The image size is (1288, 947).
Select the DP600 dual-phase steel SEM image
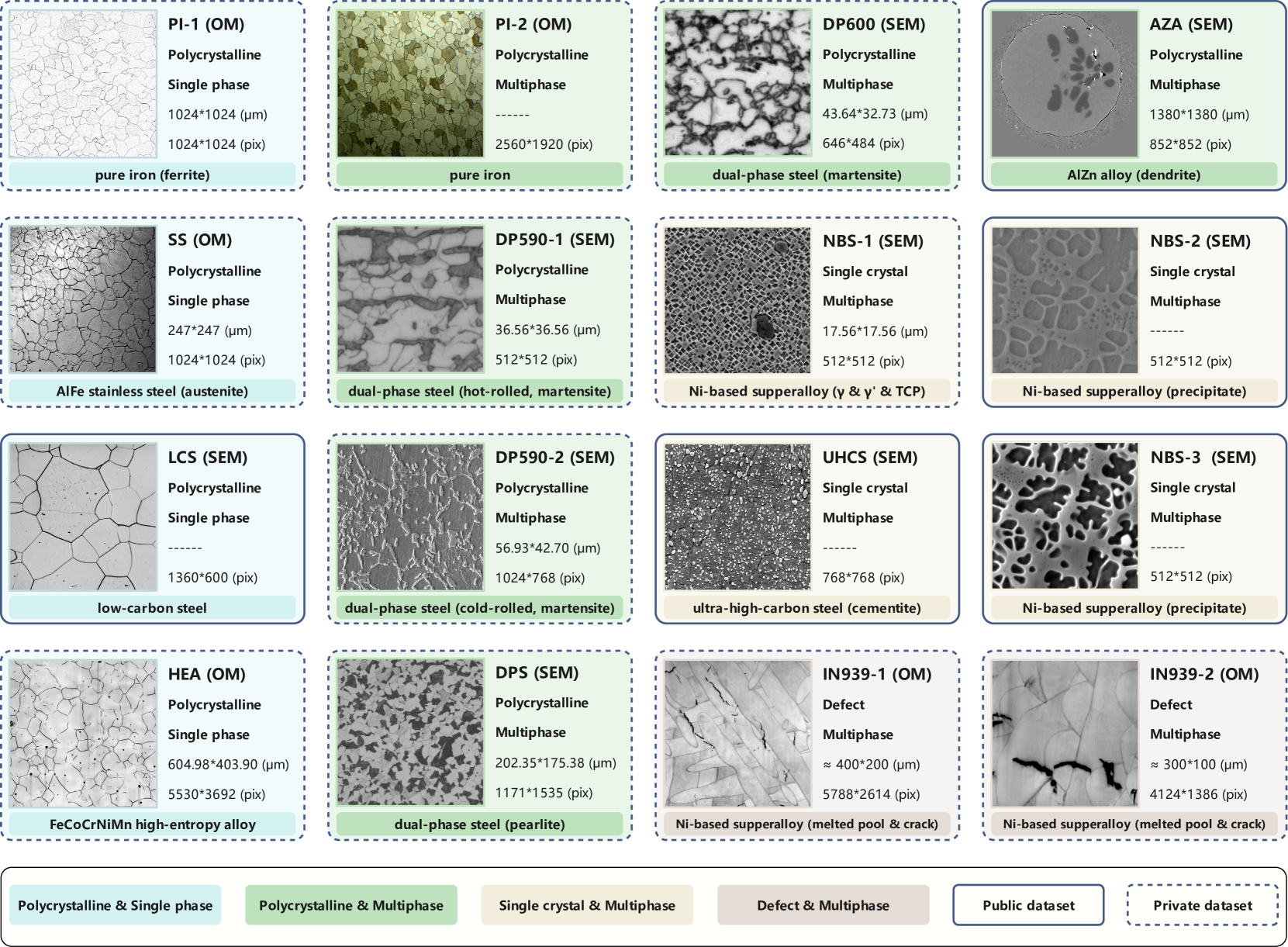[x=737, y=83]
